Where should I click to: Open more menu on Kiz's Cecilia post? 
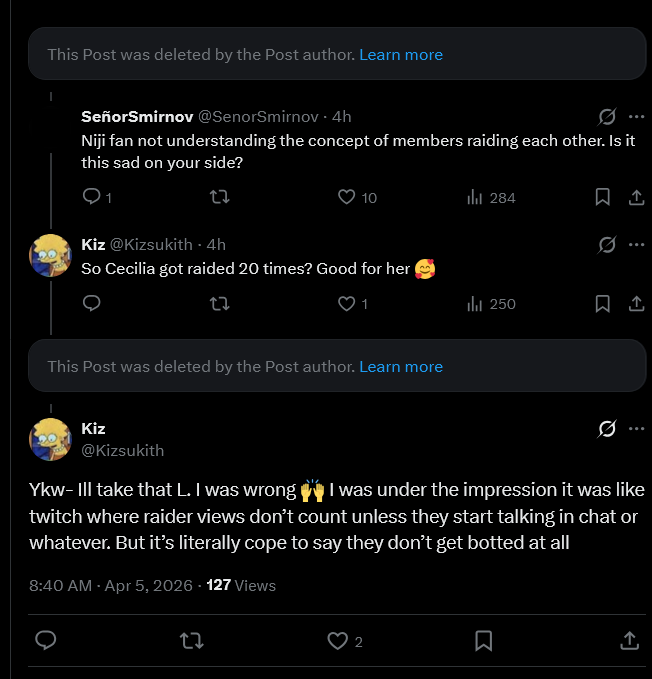pos(636,244)
